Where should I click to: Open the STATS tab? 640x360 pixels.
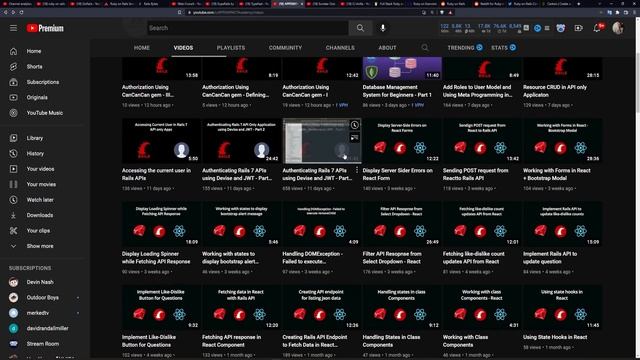click(x=503, y=48)
